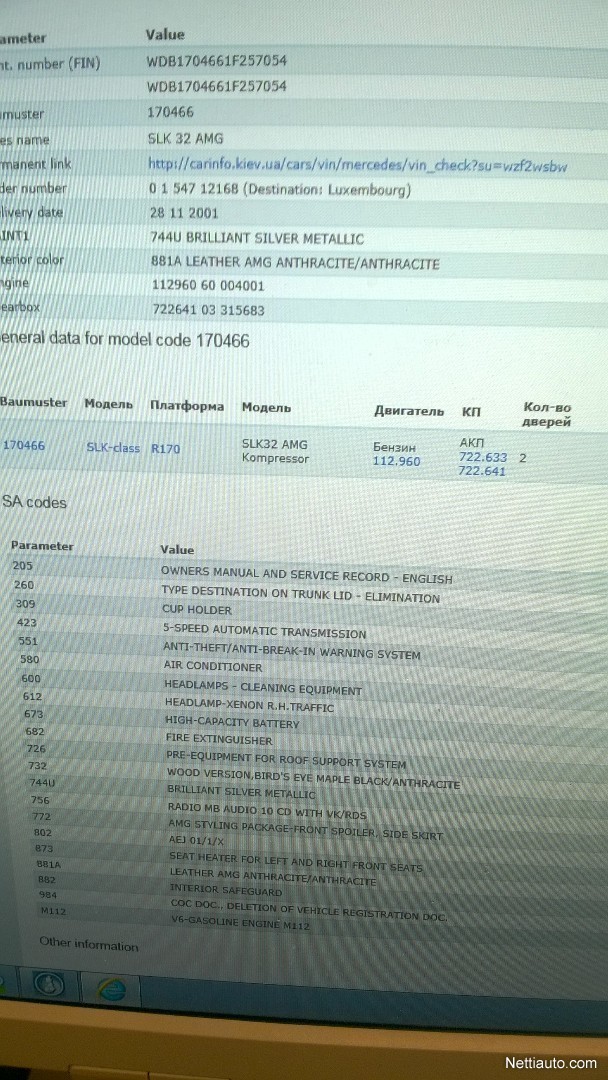Open the 722.641 gearbox link
The image size is (608, 1080).
[482, 471]
